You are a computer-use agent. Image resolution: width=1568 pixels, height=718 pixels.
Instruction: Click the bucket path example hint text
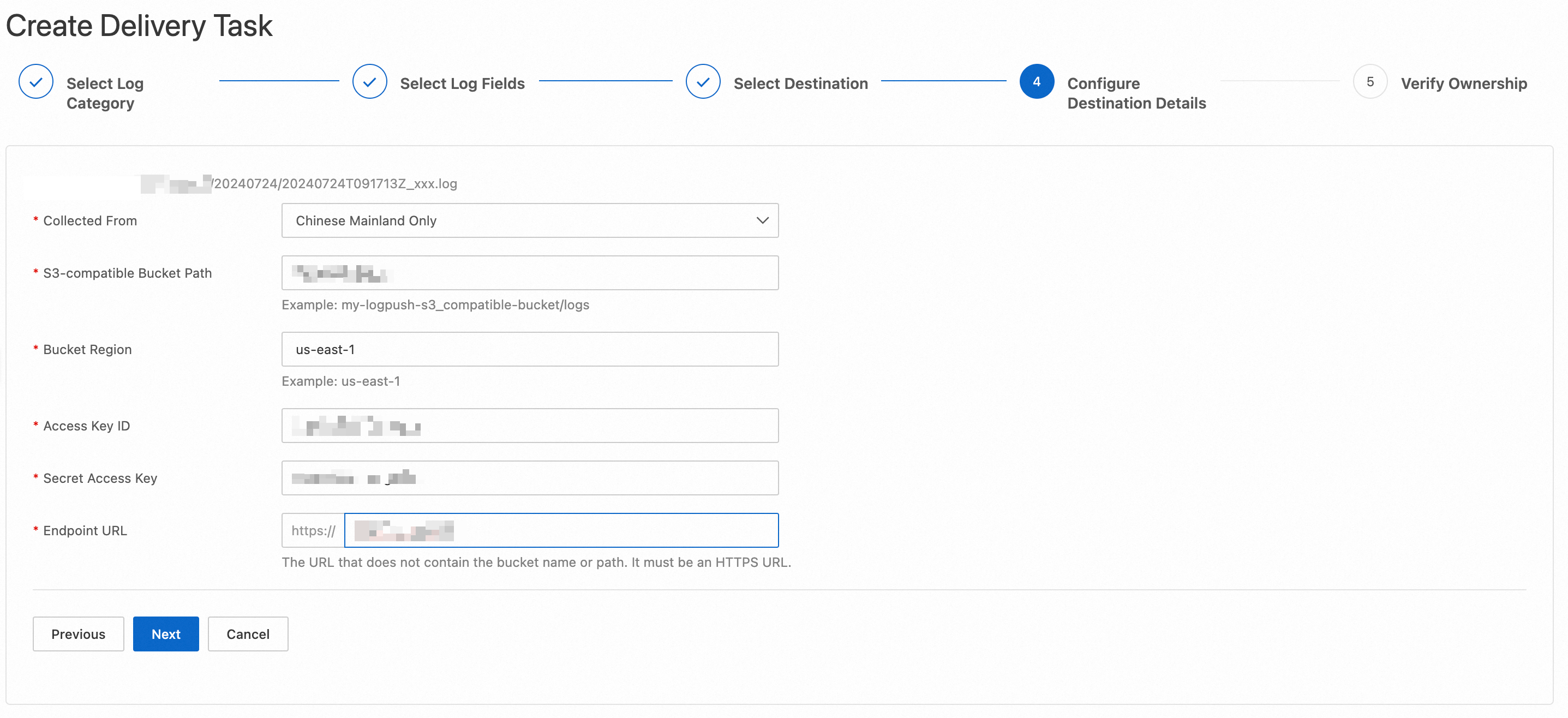click(435, 305)
